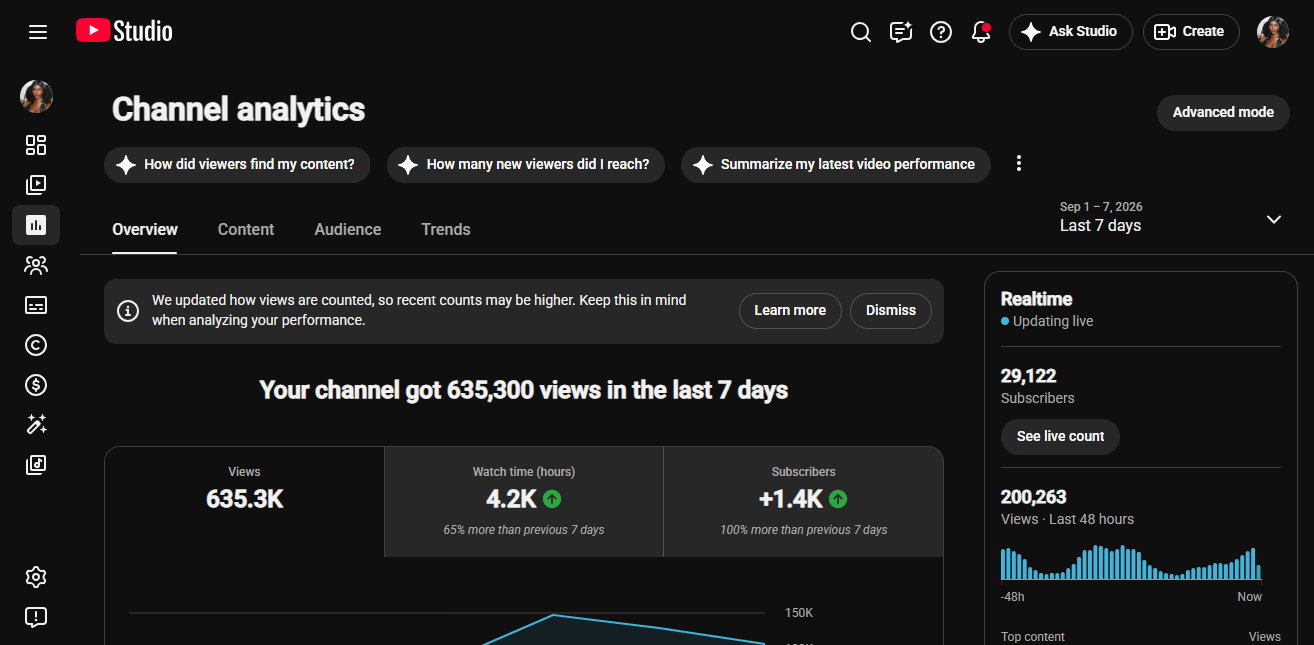Dismiss the views counting notice
The height and width of the screenshot is (645, 1314).
click(x=891, y=311)
